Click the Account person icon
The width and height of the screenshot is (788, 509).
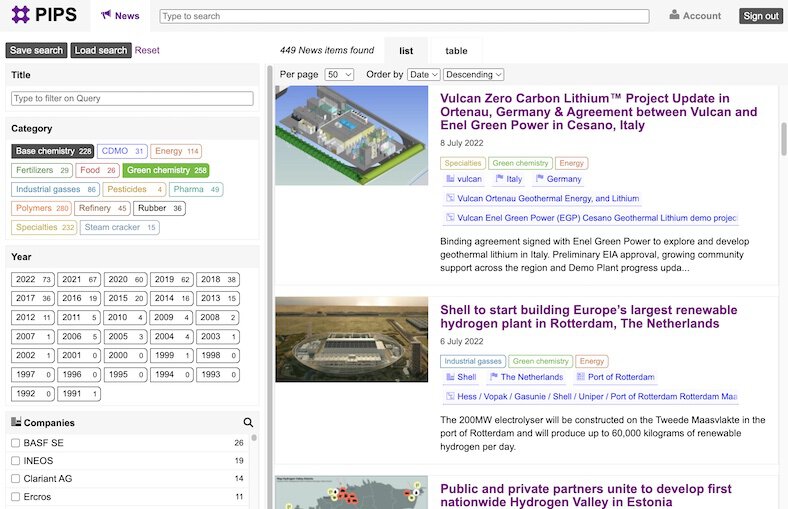coord(674,15)
